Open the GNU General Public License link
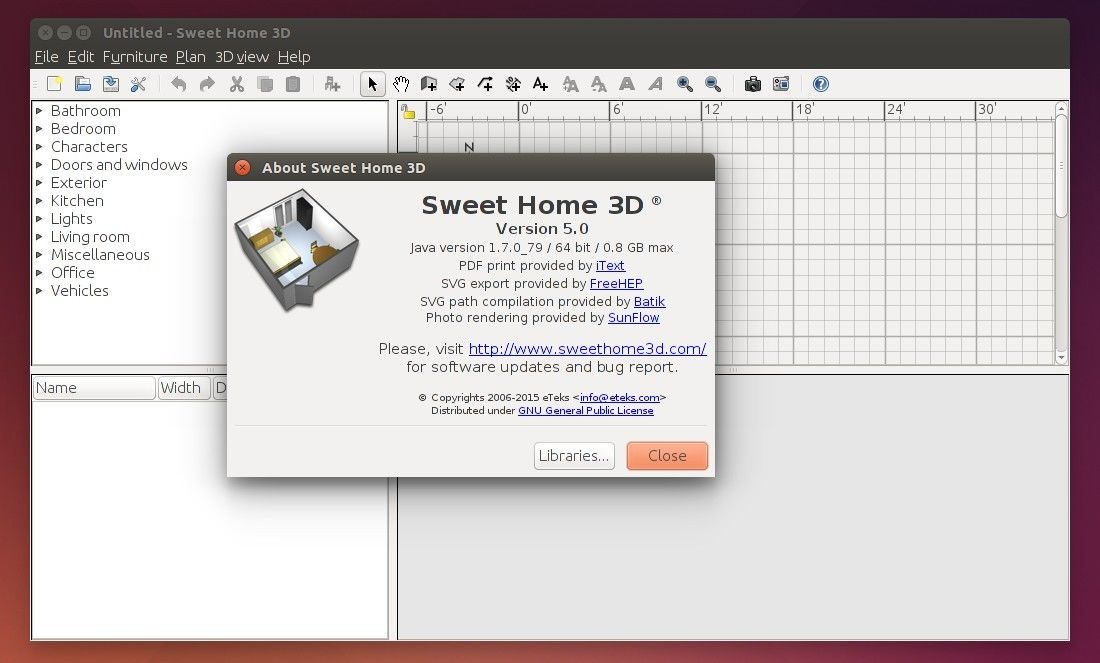Image resolution: width=1100 pixels, height=663 pixels. (x=586, y=411)
